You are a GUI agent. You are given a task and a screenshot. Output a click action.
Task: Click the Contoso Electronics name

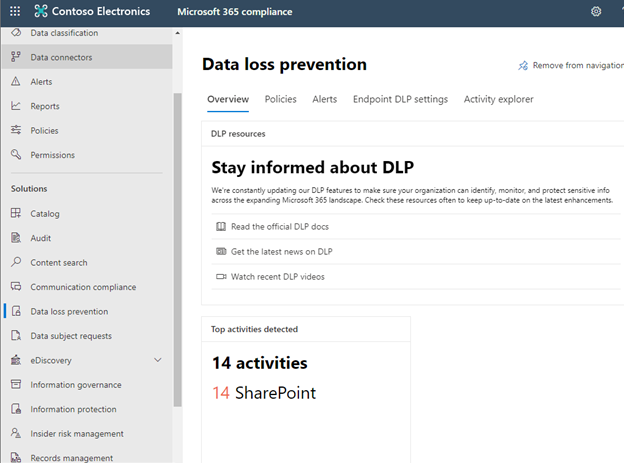pos(101,11)
